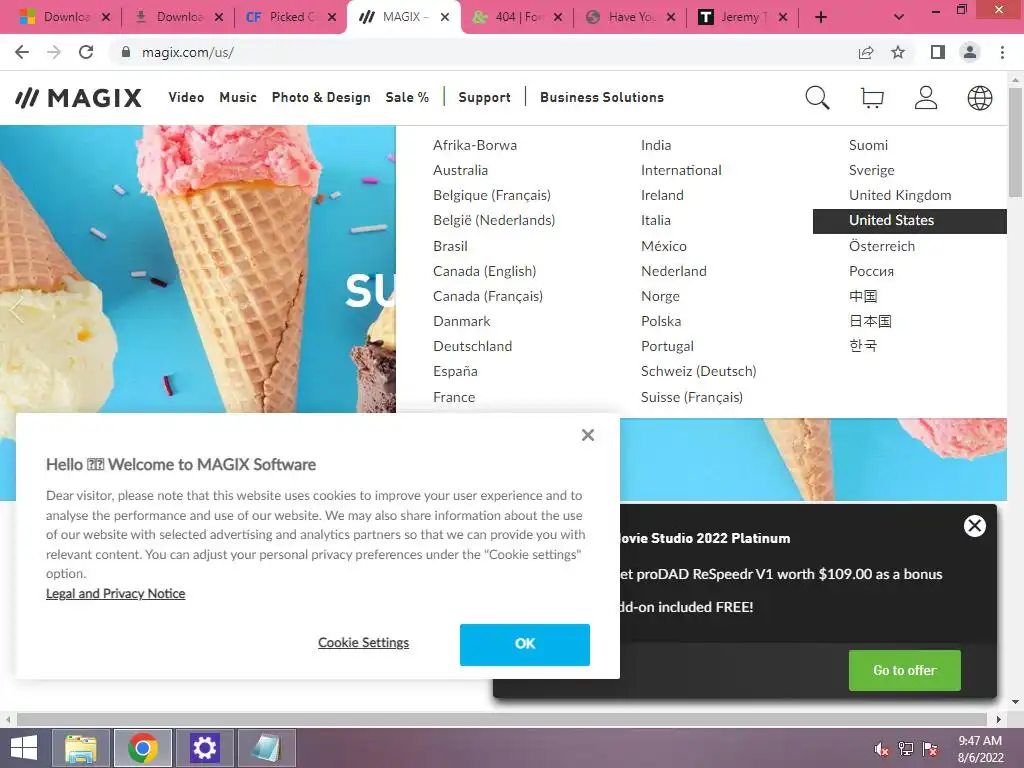Switch to the Picked tab
Screen dimensions: 1024x768
291,17
